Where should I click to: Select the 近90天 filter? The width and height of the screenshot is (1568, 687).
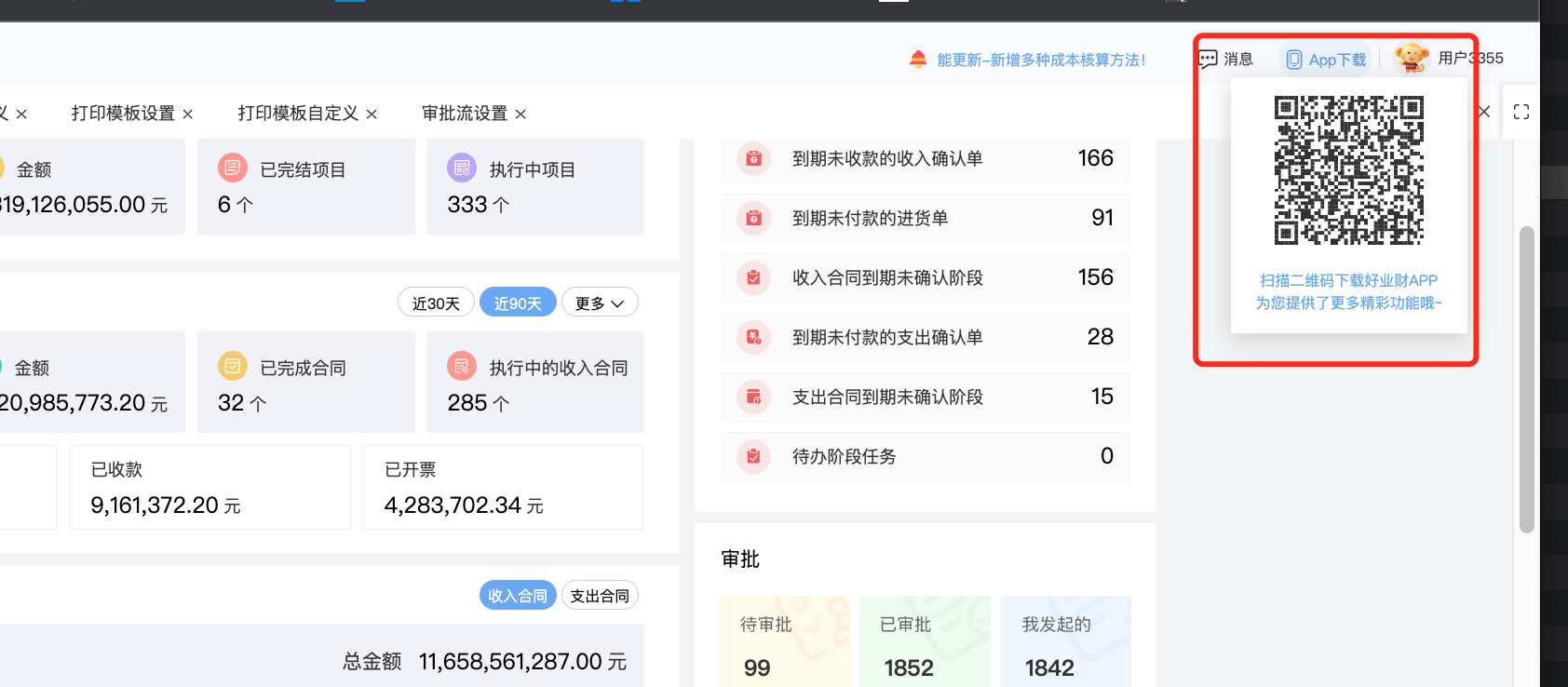[518, 303]
